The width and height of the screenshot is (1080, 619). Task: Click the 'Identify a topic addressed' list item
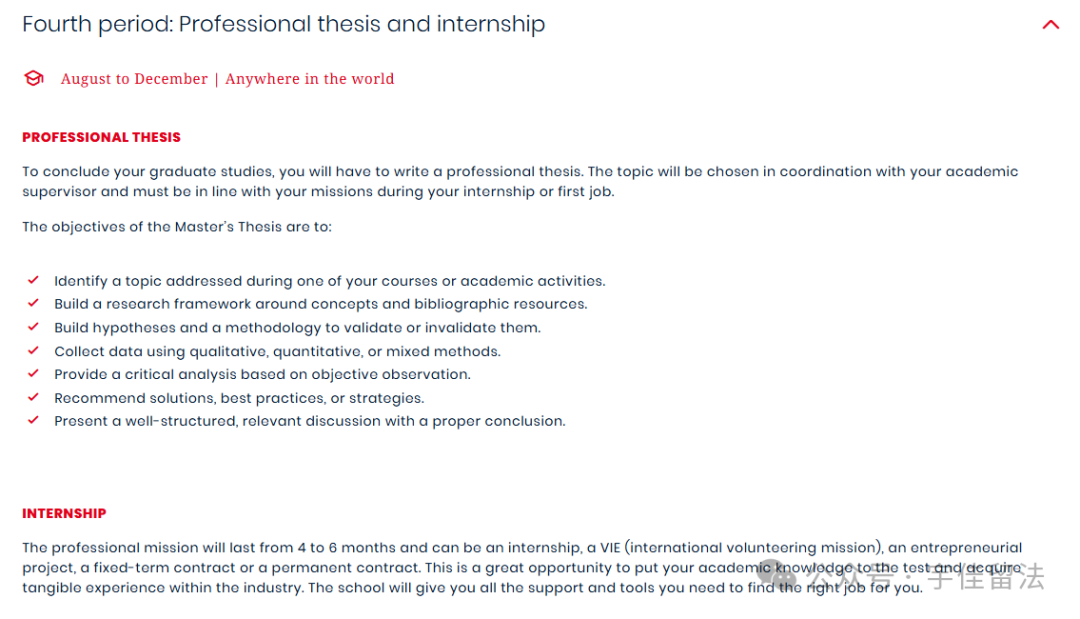click(329, 281)
